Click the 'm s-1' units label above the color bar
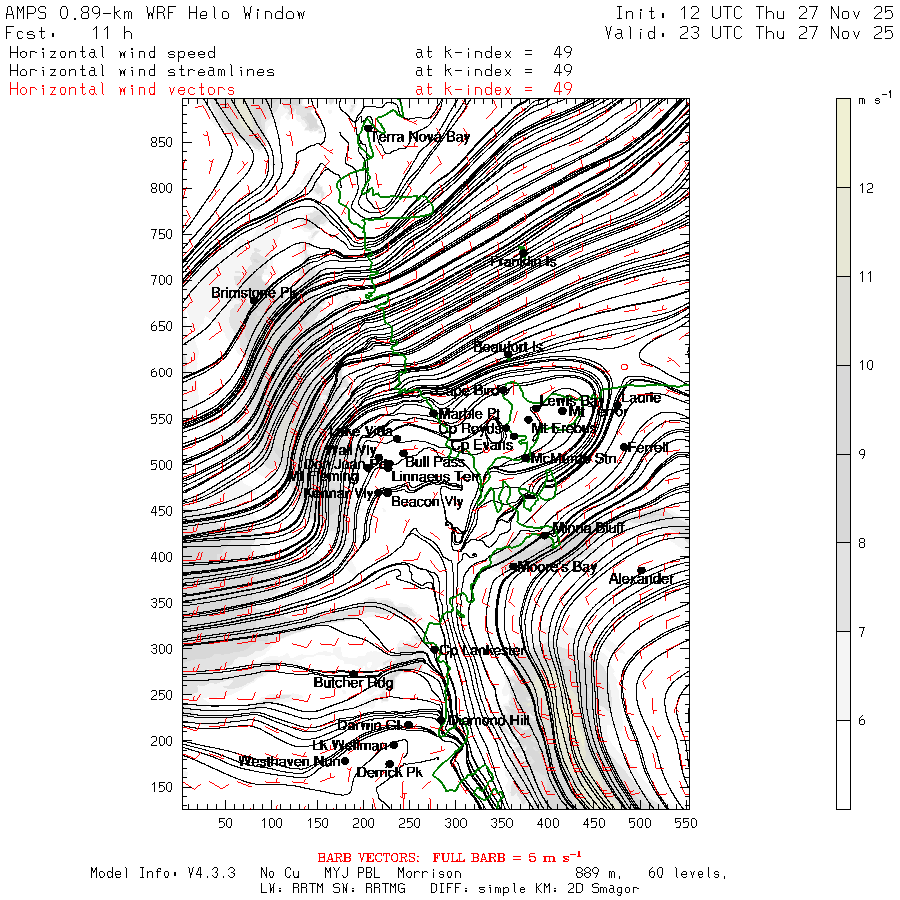Viewport: 900px width, 900px height. pos(875,99)
